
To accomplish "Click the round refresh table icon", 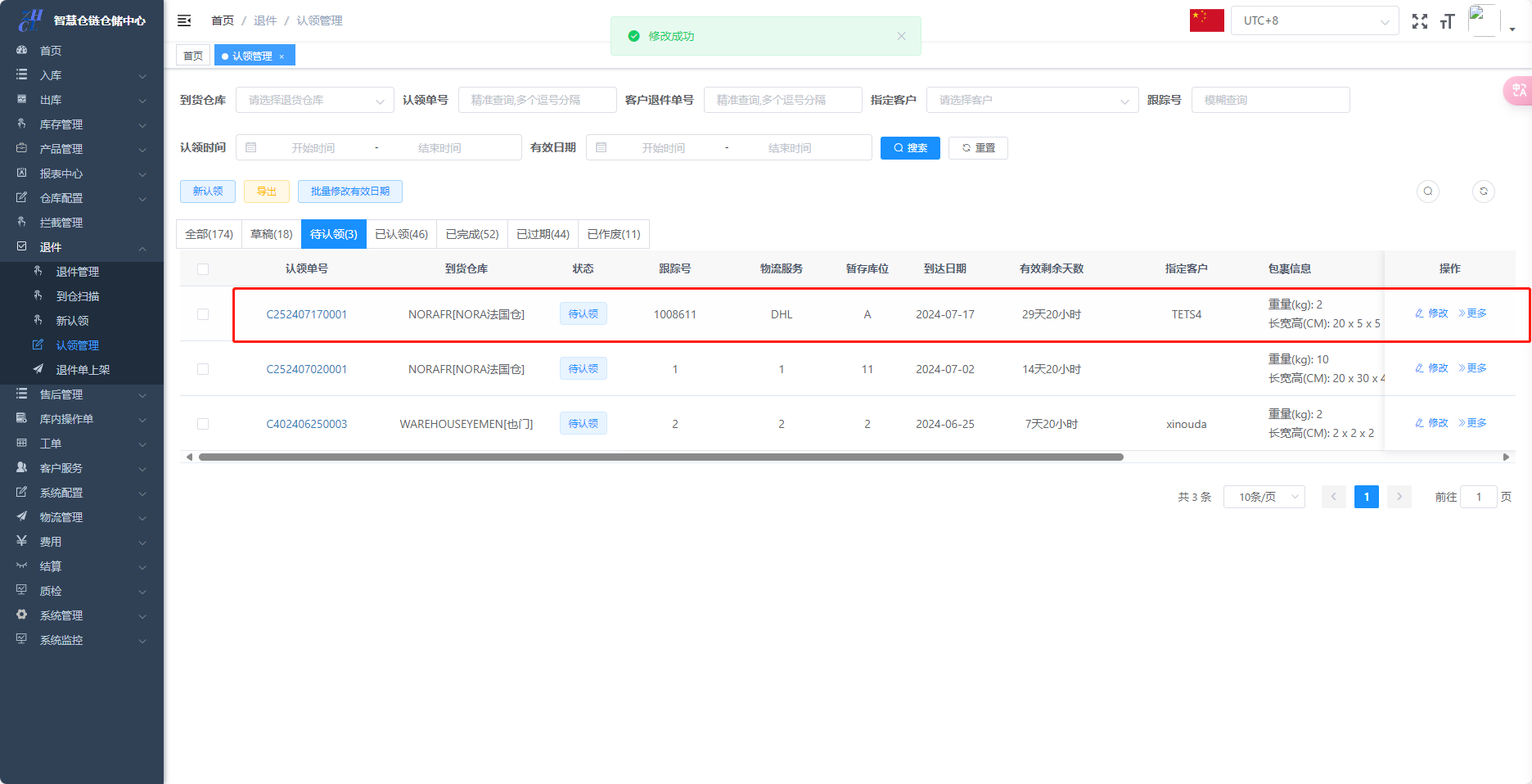I will [x=1484, y=191].
